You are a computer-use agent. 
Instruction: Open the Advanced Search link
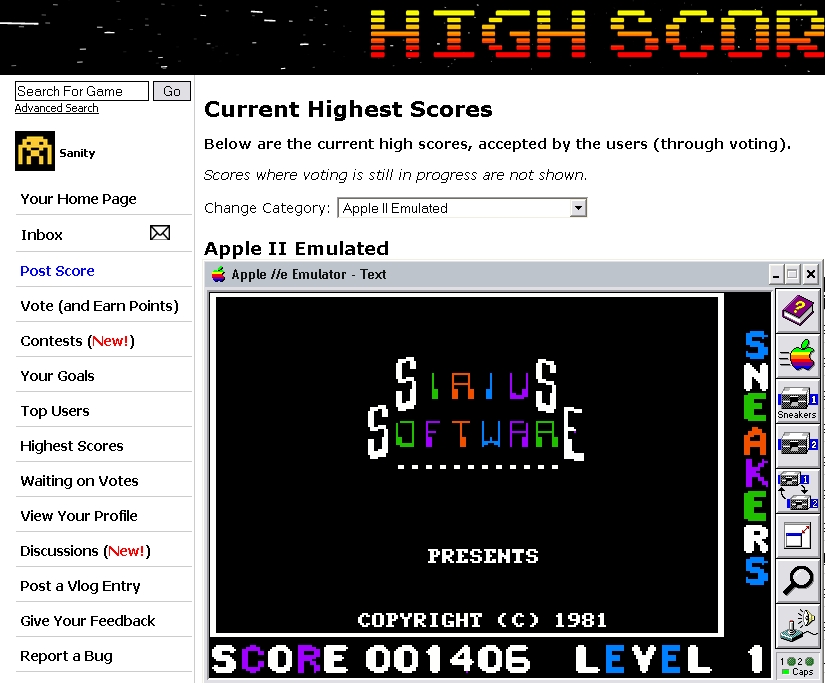(x=56, y=108)
